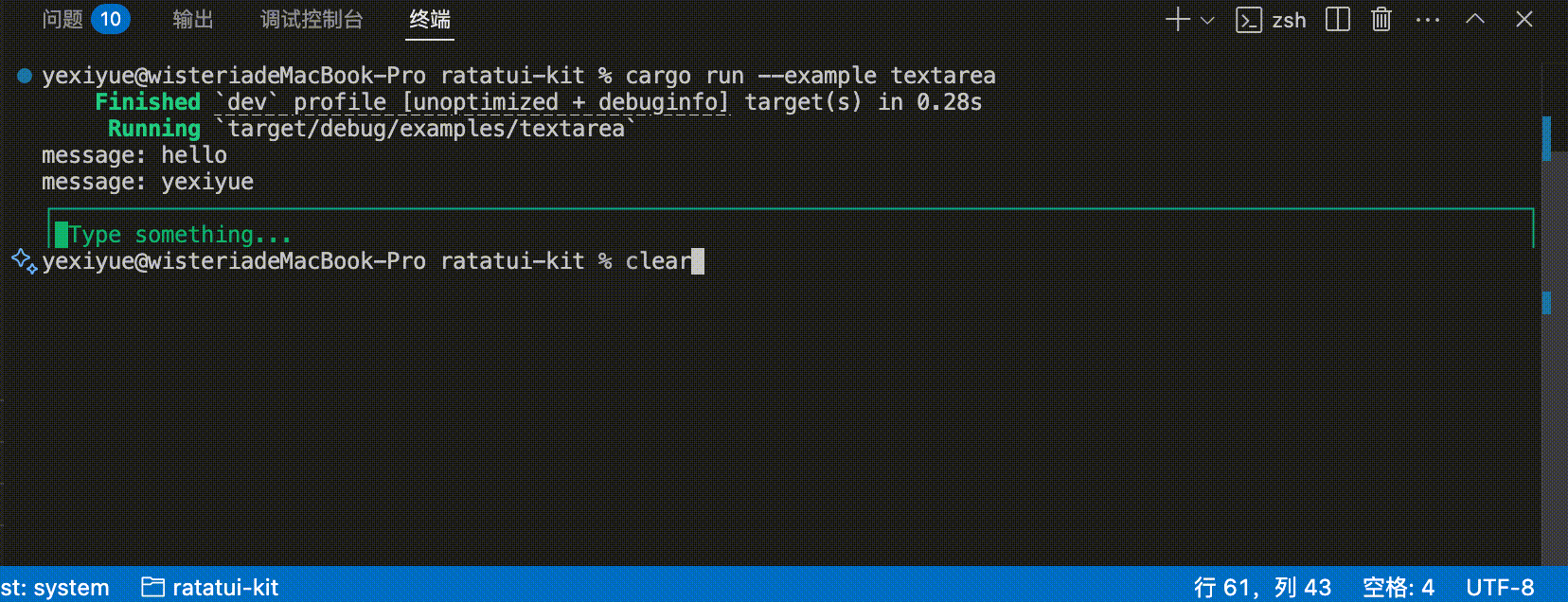Screen dimensions: 1568x602
Task: Select the 终端 tab
Action: tap(430, 19)
